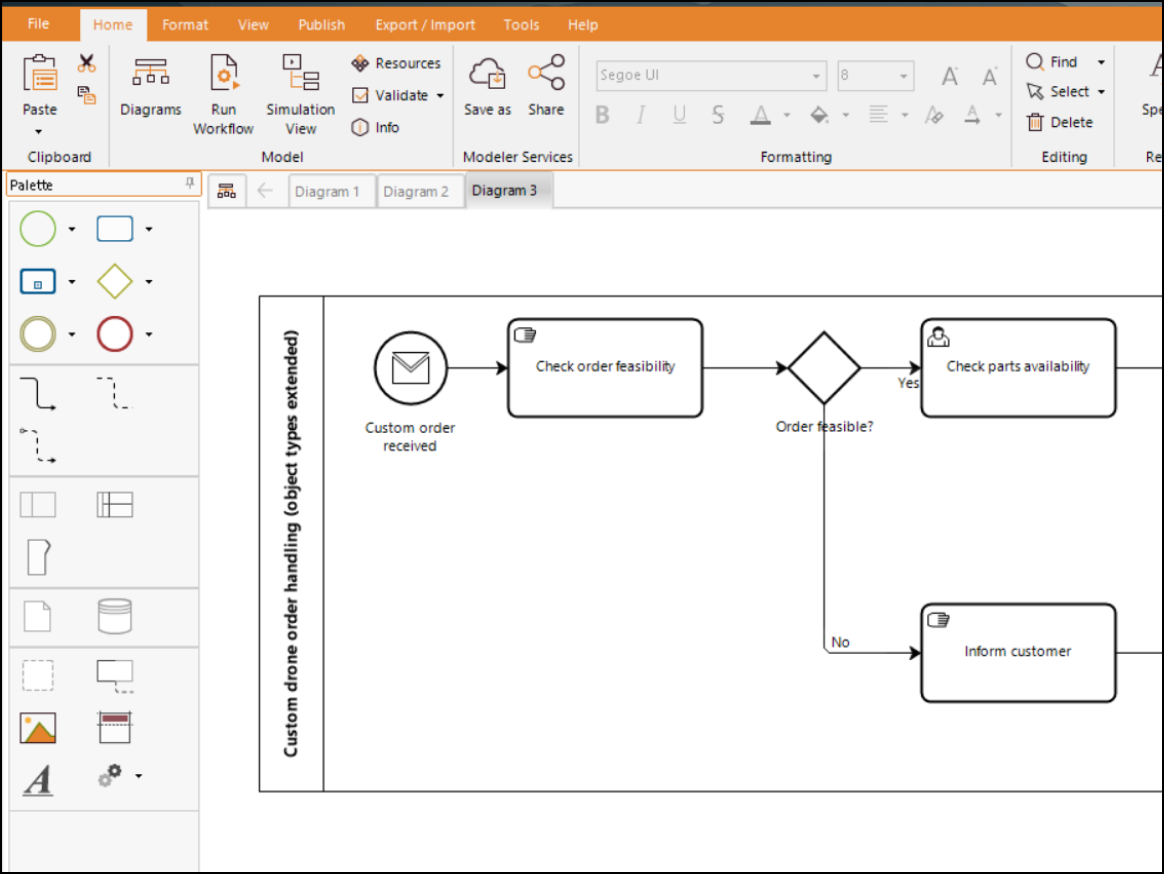
Task: Toggle Strikethrough formatting
Action: pos(717,115)
